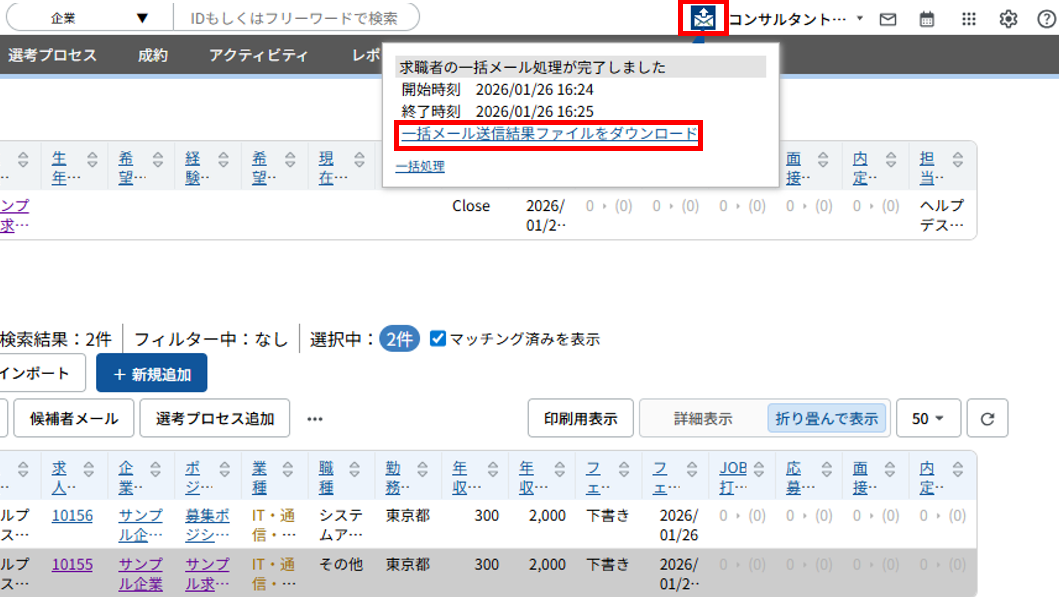Image resolution: width=1059 pixels, height=597 pixels.
Task: Open the settings gear icon
Action: coord(1008,19)
